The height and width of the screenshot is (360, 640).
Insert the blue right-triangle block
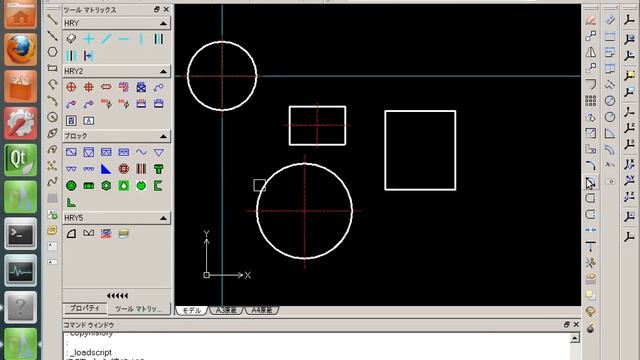click(x=106, y=169)
